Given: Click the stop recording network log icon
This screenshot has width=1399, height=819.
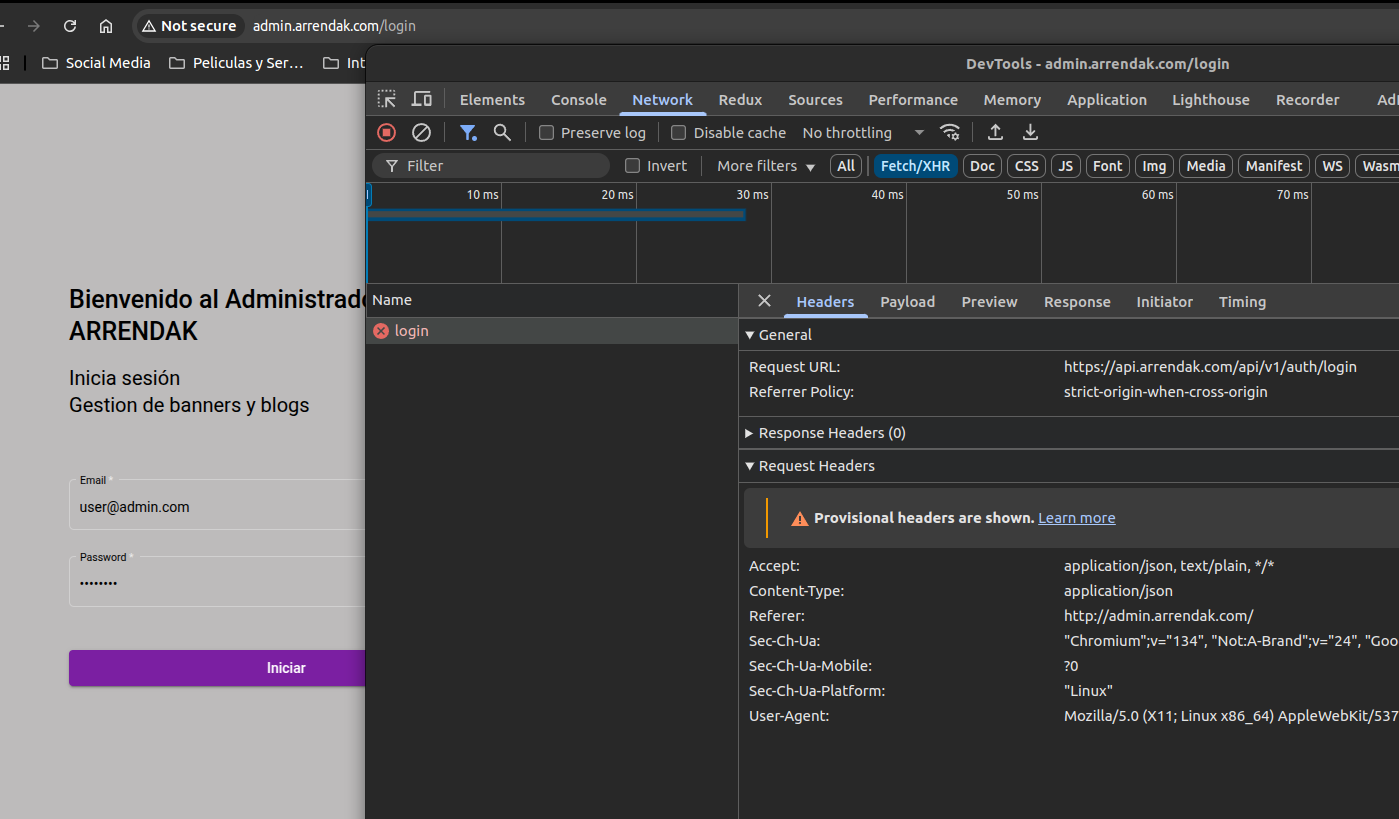Looking at the screenshot, I should point(386,132).
